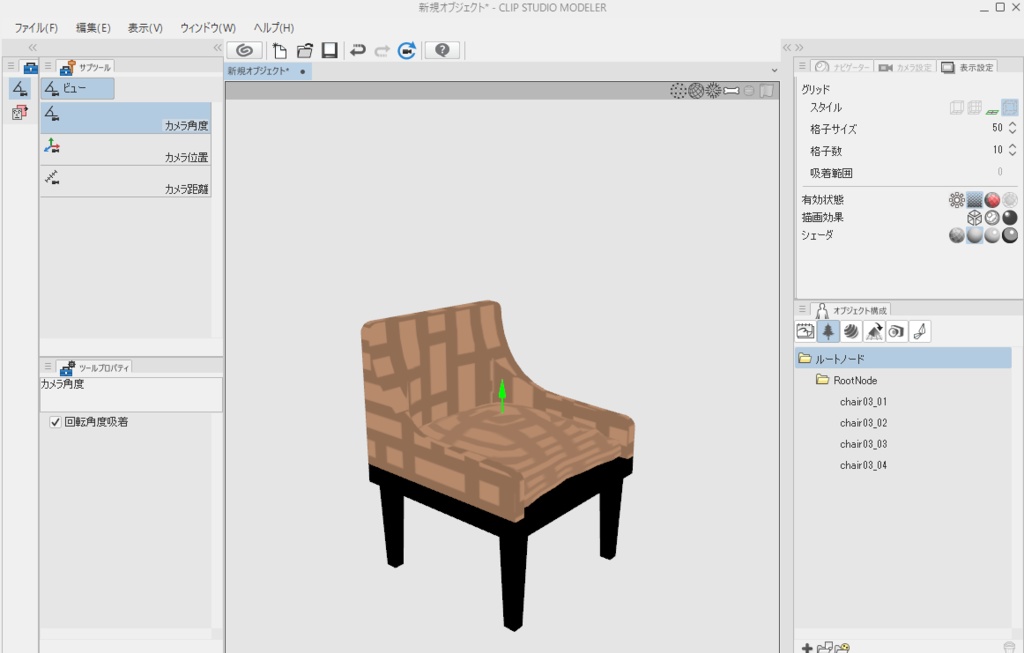Screen dimensions: 1024x653
Task: Open the movable parts pen icon
Action: coord(920,332)
